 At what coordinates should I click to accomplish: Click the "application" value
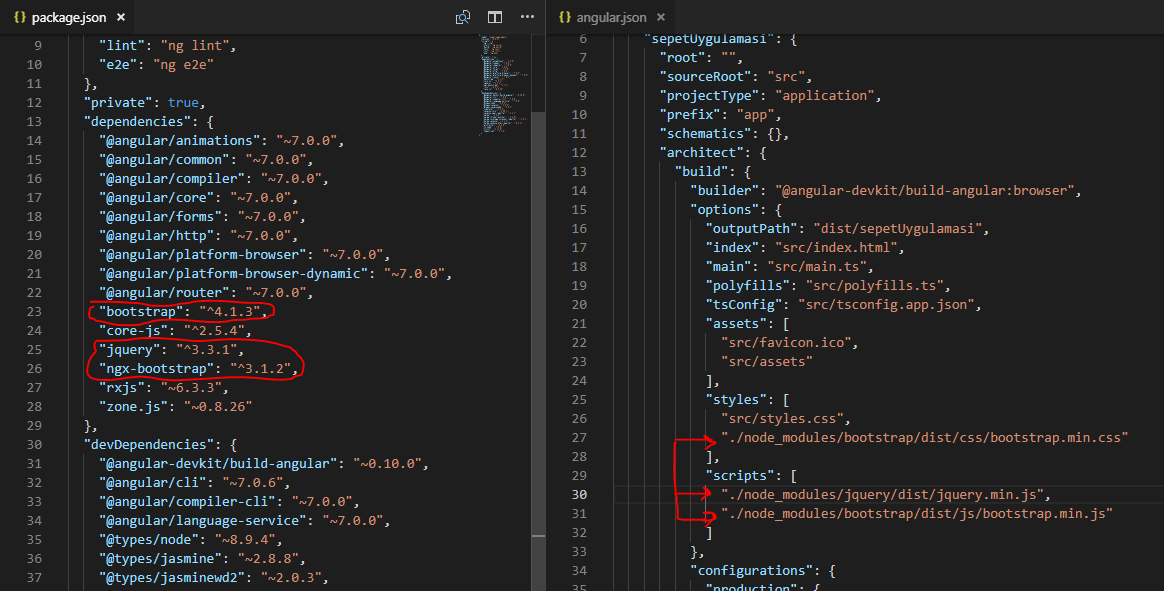point(825,96)
